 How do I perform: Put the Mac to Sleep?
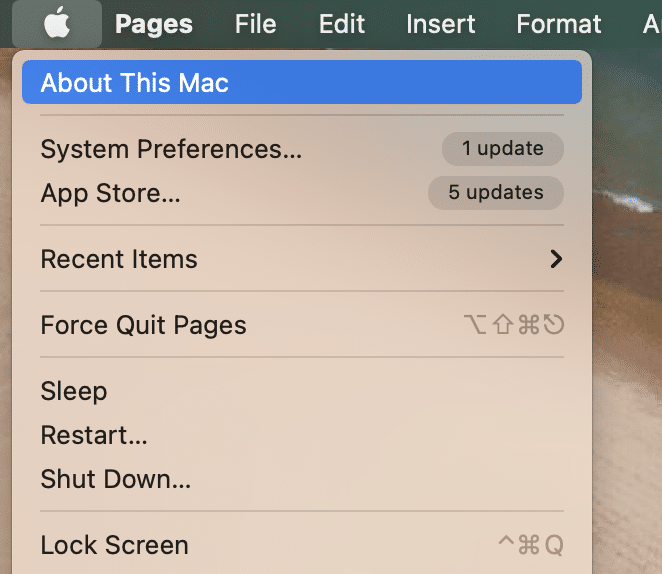click(x=74, y=391)
